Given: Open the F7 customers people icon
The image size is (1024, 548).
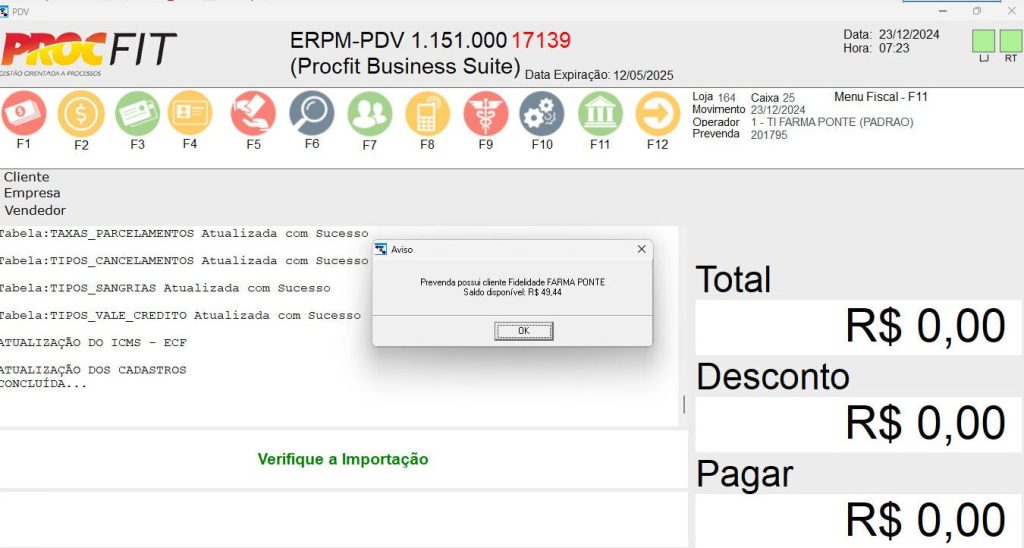Looking at the screenshot, I should tap(370, 114).
